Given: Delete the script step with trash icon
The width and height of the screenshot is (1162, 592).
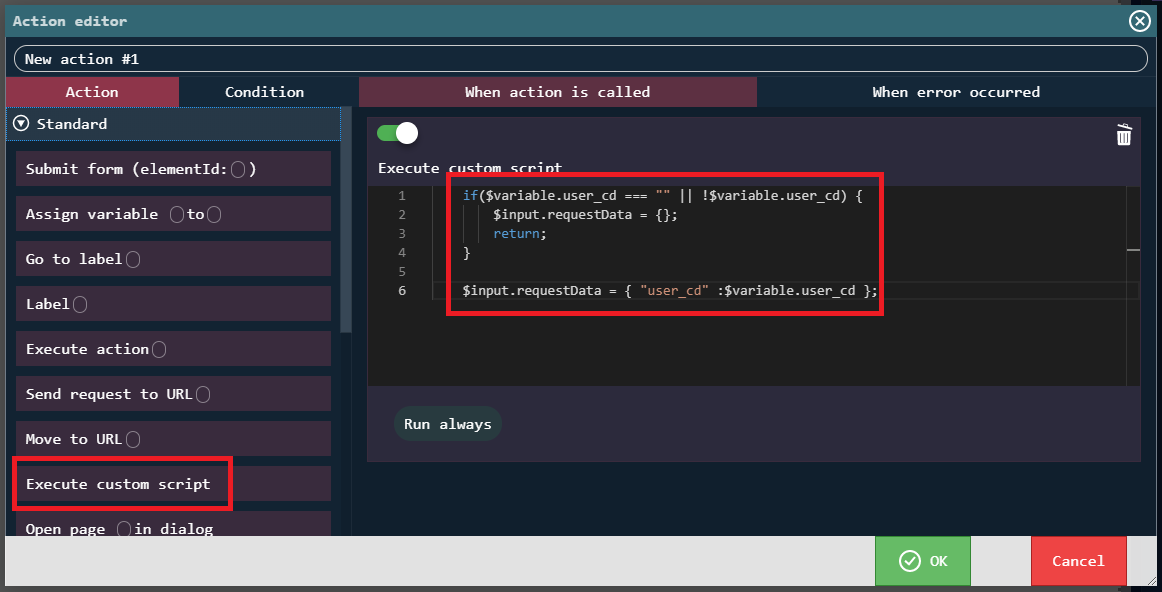Looking at the screenshot, I should click(x=1124, y=135).
